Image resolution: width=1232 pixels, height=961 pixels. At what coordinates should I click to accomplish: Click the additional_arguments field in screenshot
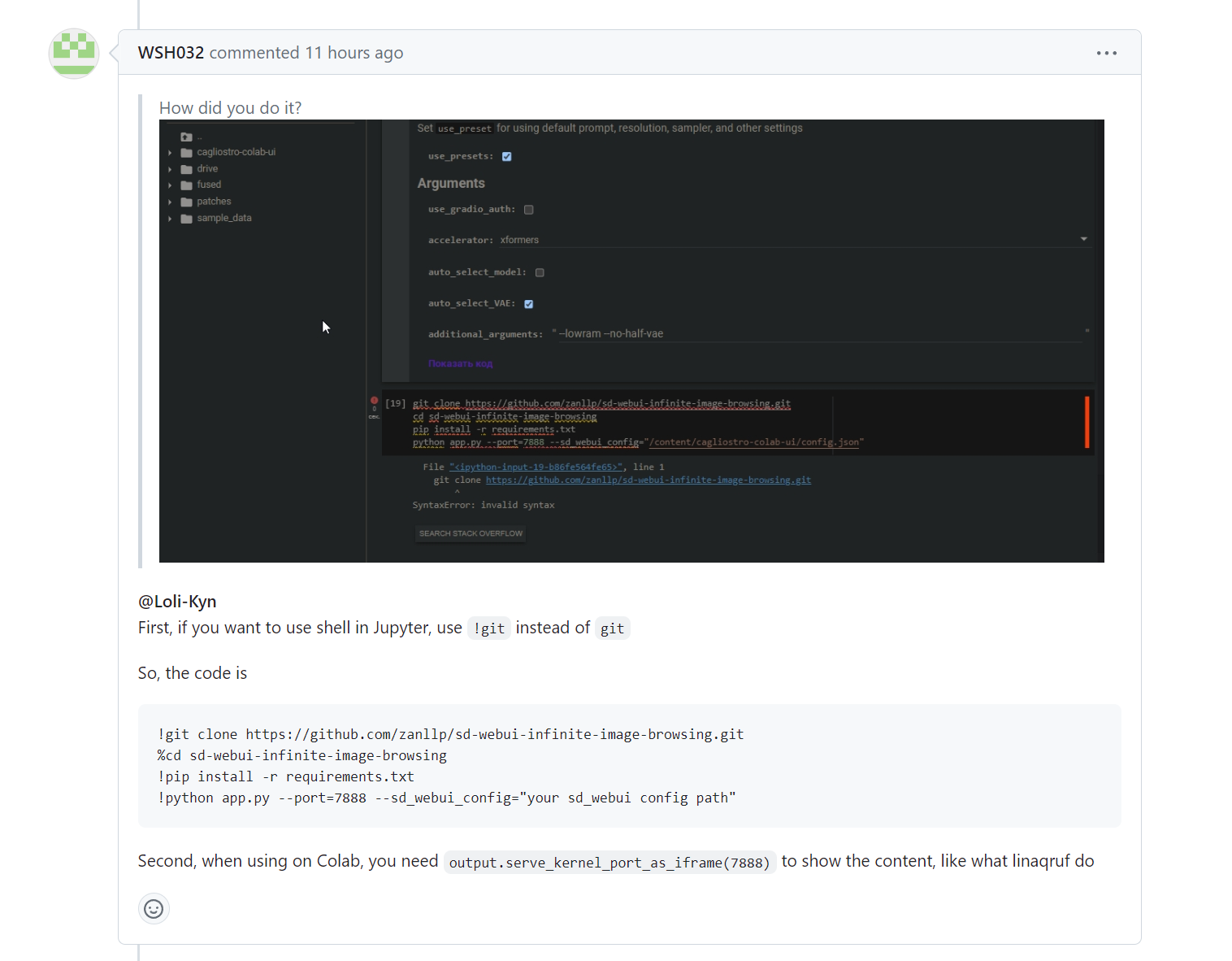coord(820,333)
